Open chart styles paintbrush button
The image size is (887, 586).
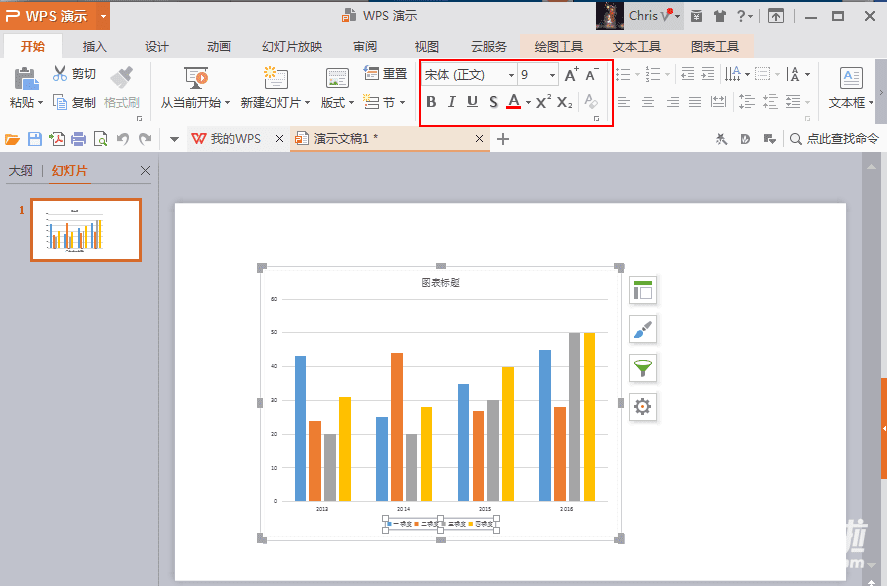(642, 329)
